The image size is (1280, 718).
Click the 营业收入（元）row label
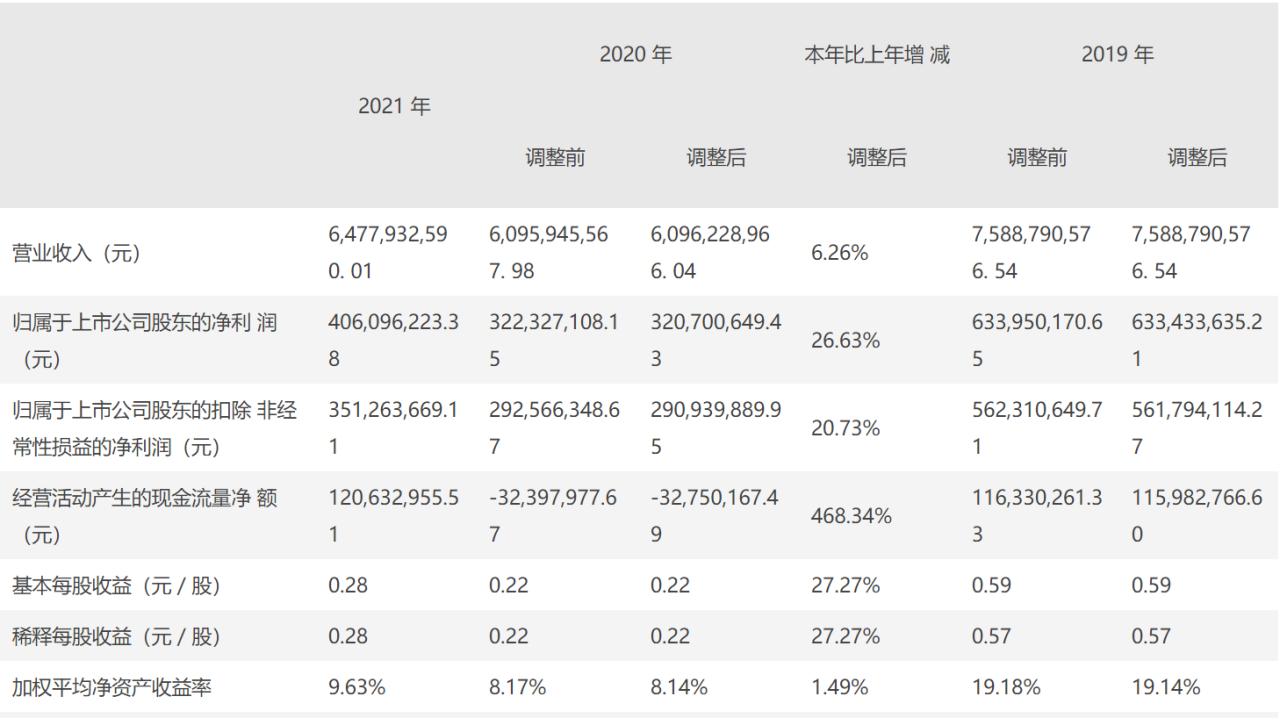pyautogui.click(x=76, y=252)
